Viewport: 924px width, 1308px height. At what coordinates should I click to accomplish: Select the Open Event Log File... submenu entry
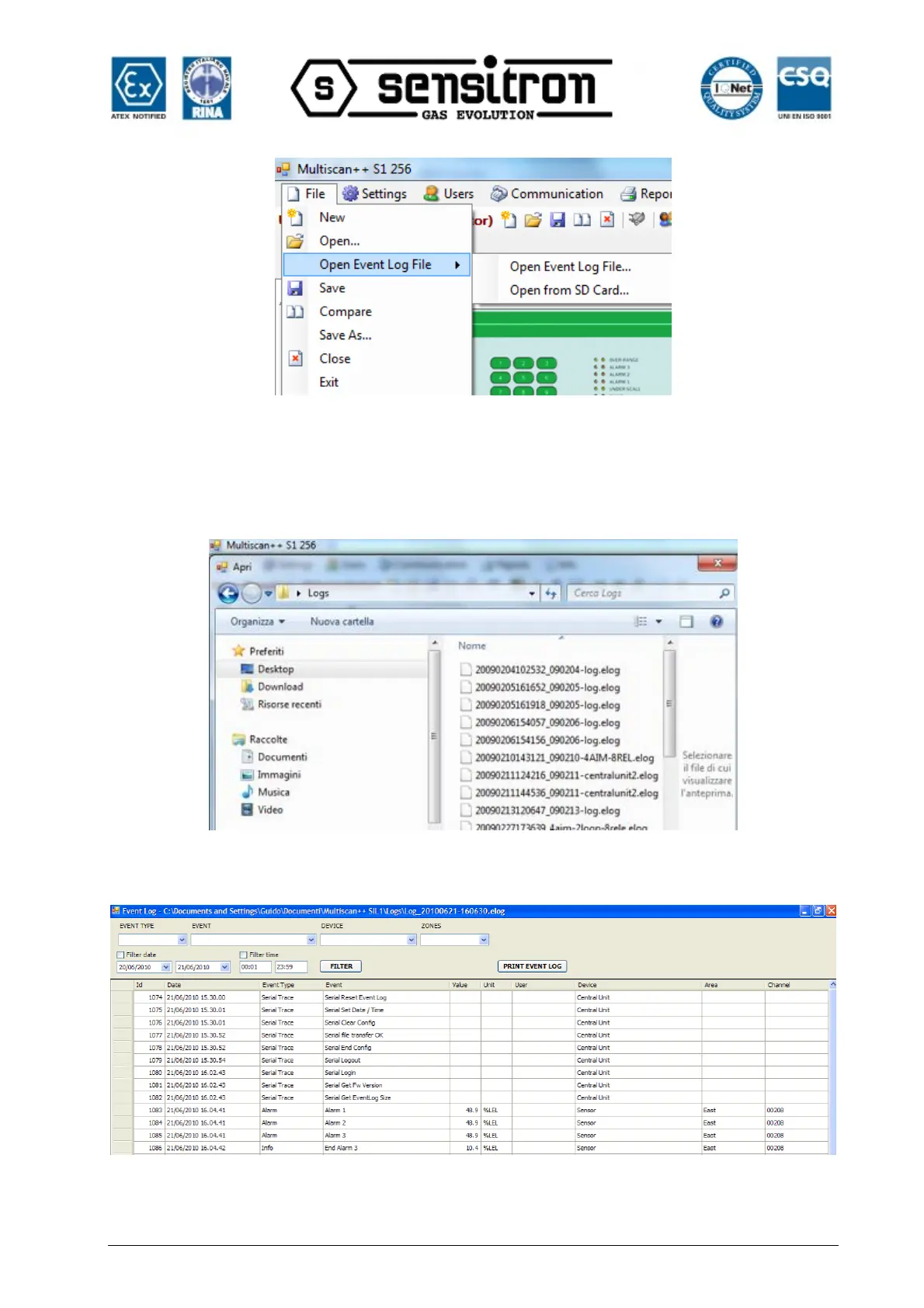click(x=571, y=266)
